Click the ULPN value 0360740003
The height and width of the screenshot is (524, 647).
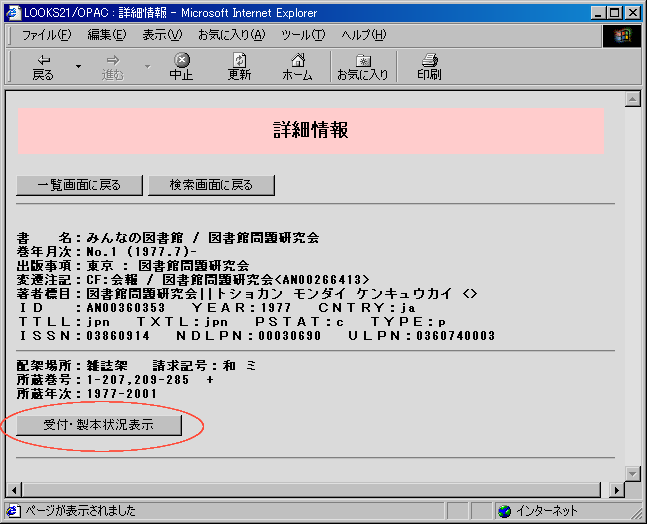click(456, 336)
